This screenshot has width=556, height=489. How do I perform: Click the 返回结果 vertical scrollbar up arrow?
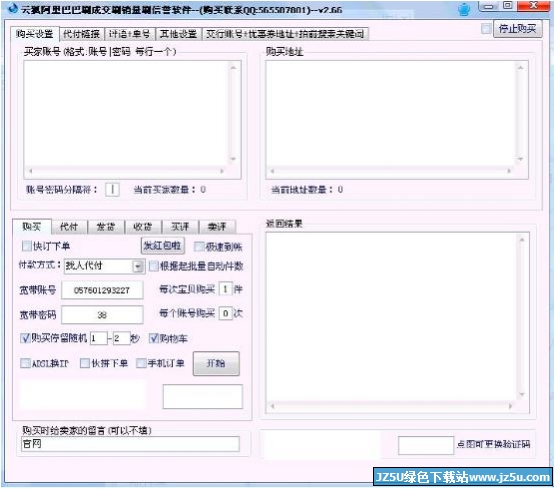pyautogui.click(x=522, y=240)
